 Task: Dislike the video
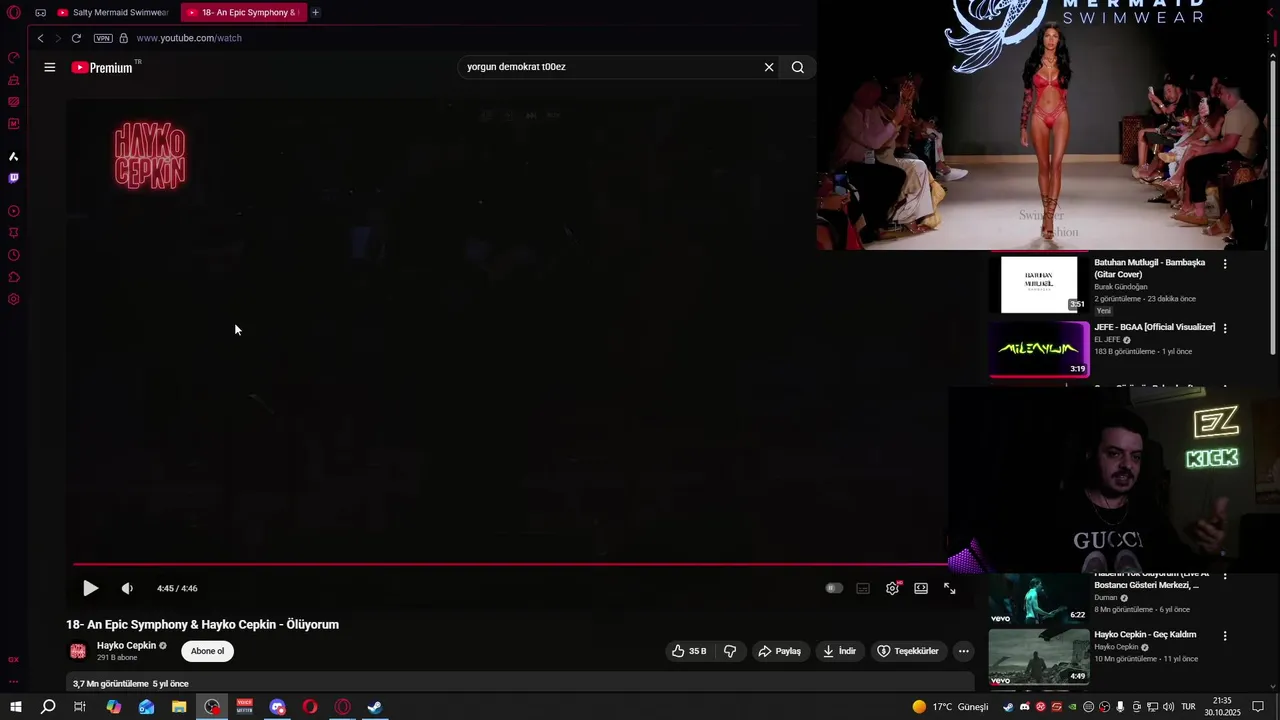pos(730,651)
